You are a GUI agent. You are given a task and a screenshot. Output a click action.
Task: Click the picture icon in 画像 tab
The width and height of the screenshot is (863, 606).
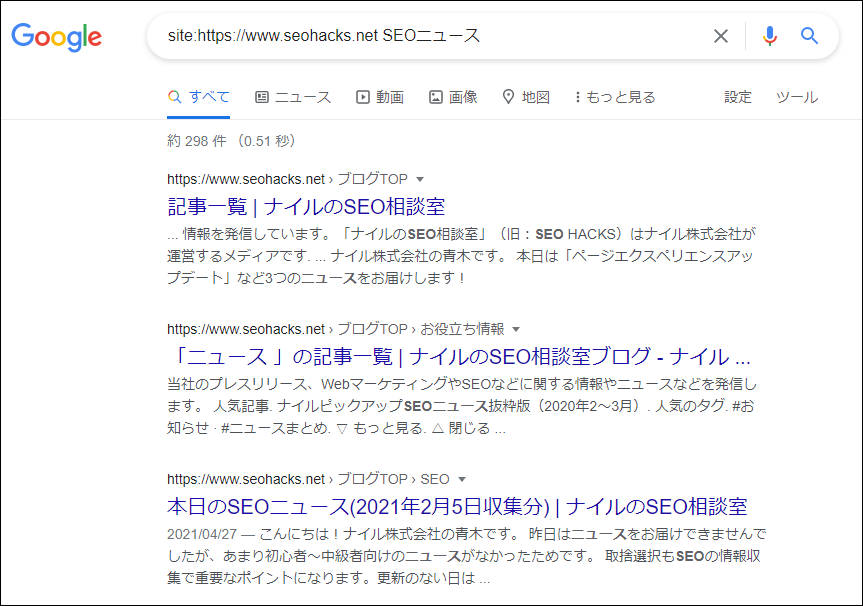[x=435, y=97]
